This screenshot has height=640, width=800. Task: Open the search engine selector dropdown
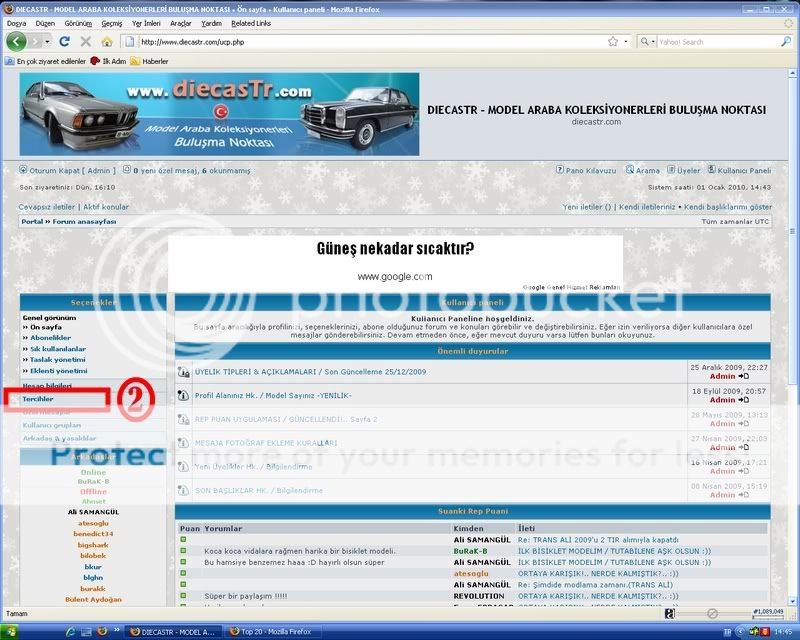click(x=647, y=42)
